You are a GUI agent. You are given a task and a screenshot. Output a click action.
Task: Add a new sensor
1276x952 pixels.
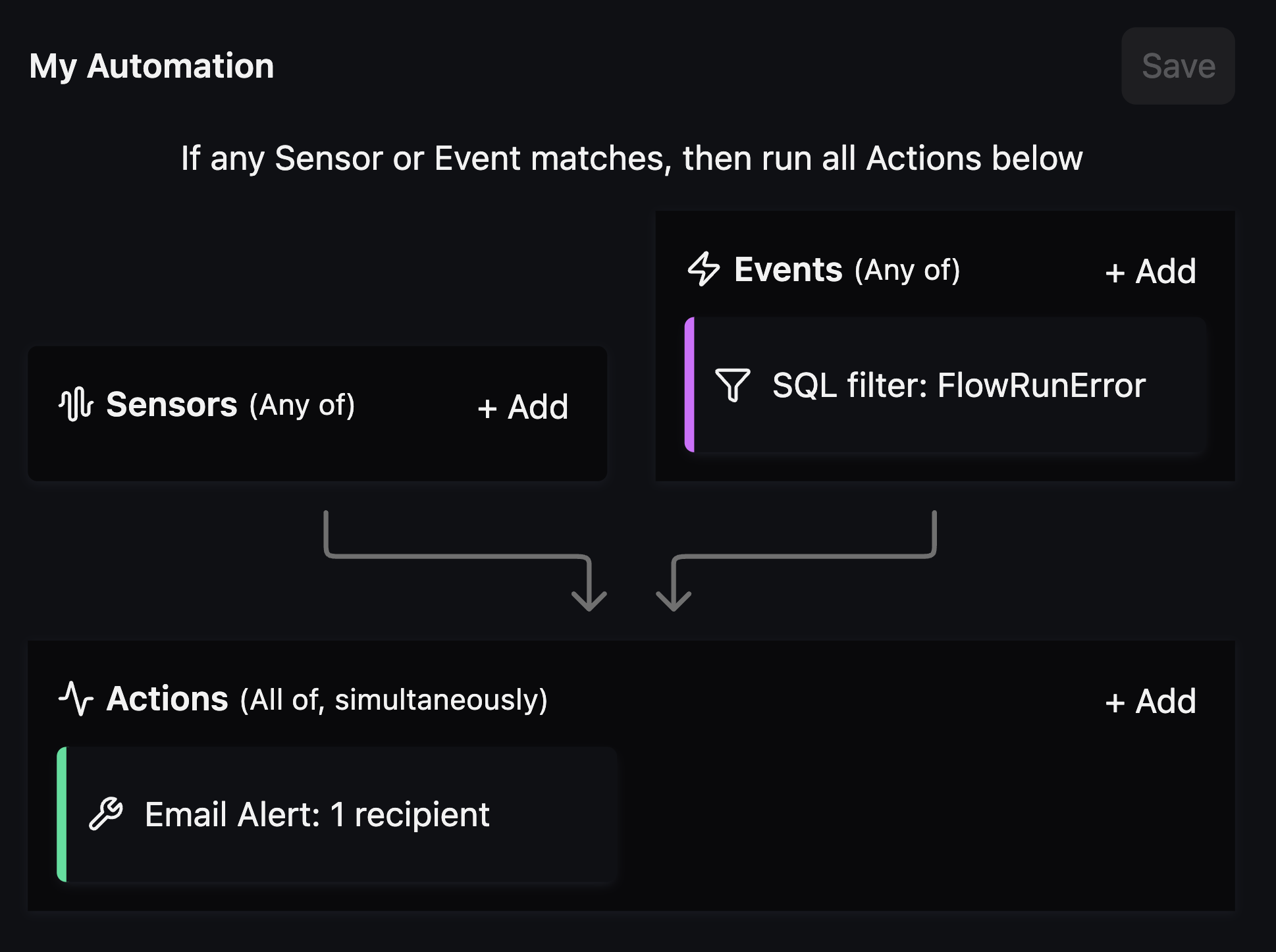click(523, 407)
